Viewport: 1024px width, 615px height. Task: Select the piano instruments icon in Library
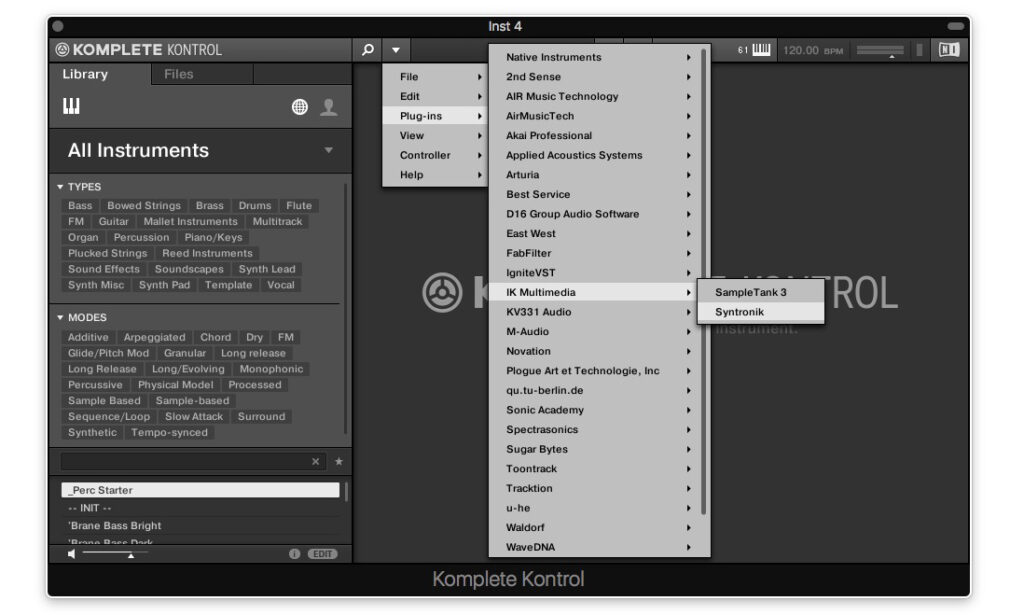click(72, 107)
